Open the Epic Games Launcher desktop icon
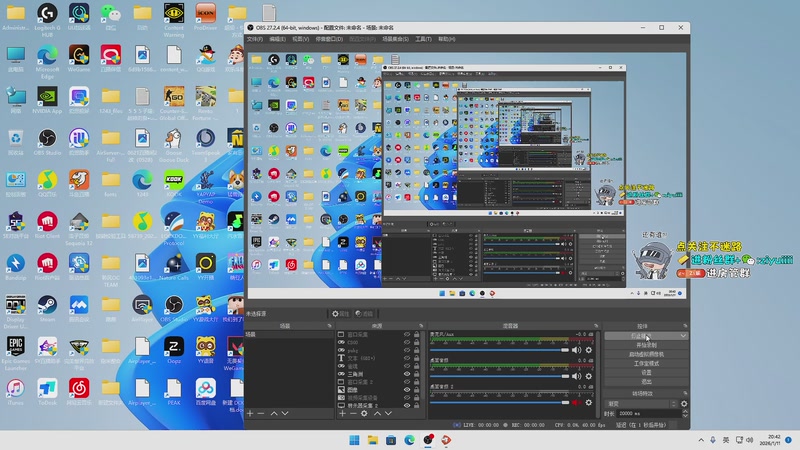Screen dimensions: 800x450 [x=15, y=353]
